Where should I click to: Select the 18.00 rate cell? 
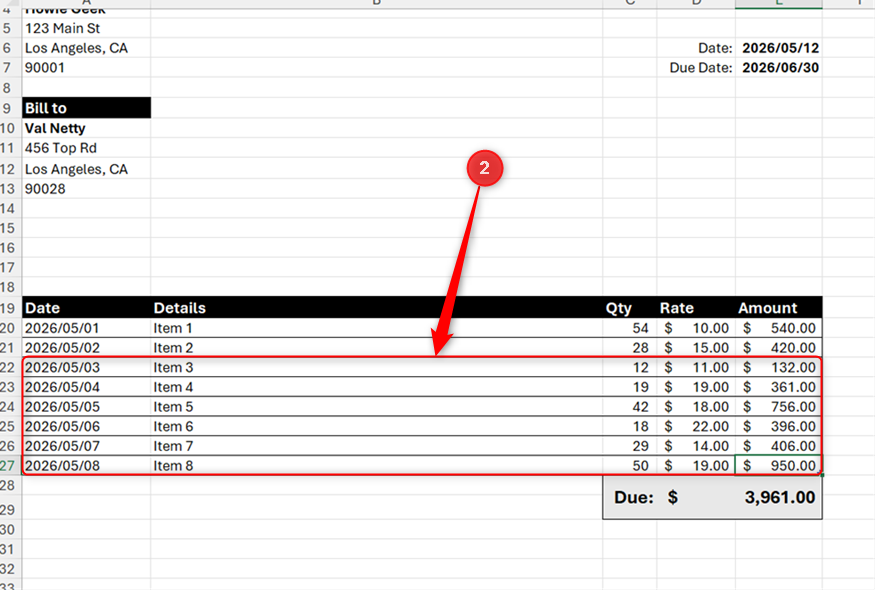click(x=696, y=406)
